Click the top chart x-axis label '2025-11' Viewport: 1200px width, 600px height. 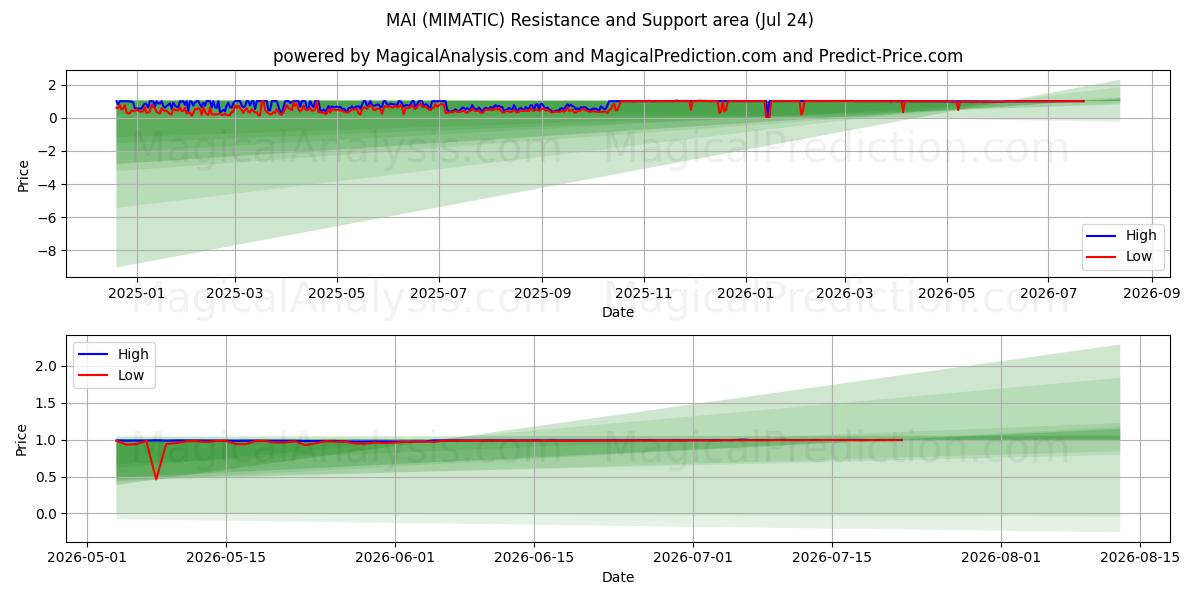pos(644,293)
